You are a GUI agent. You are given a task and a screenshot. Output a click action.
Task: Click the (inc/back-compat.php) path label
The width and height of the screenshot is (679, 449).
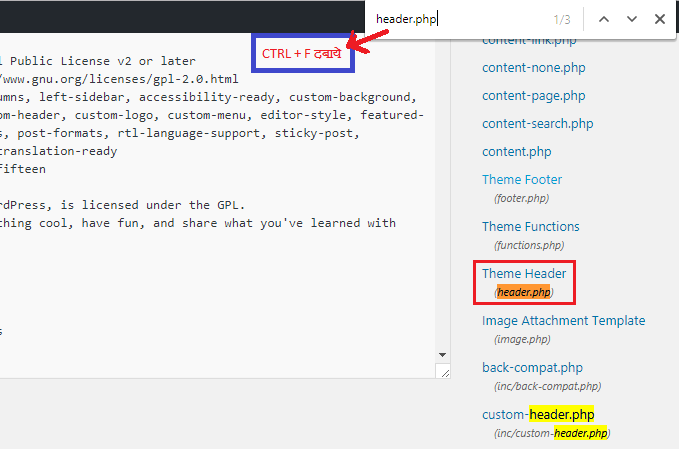[547, 386]
